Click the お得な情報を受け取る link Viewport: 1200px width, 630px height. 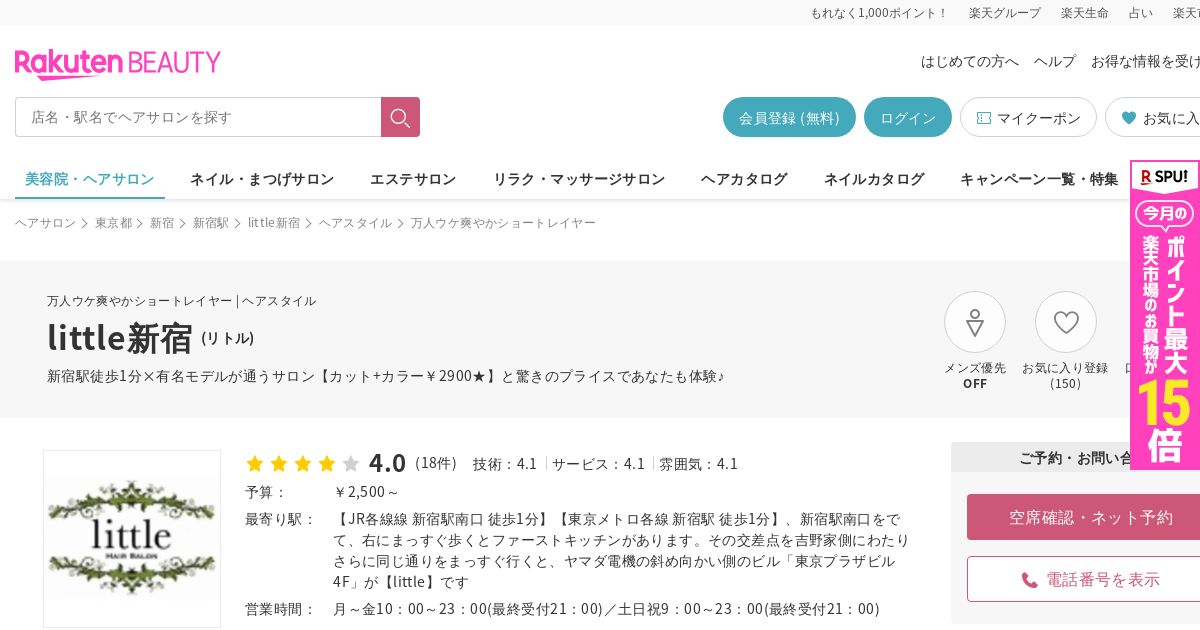(1145, 61)
